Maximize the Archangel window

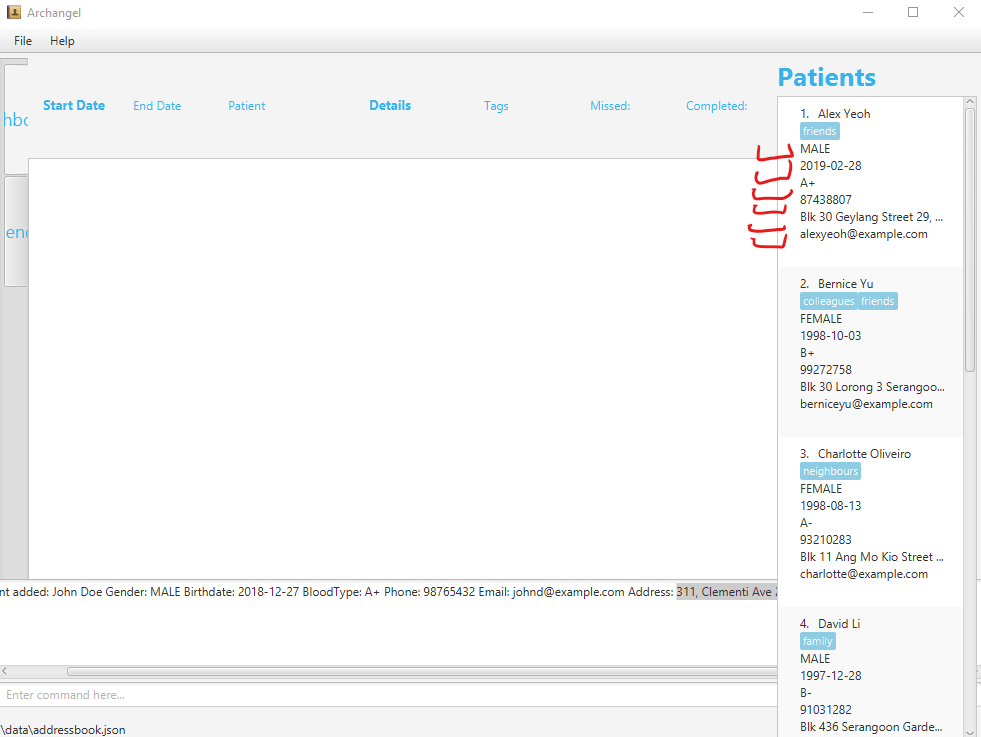pyautogui.click(x=913, y=13)
